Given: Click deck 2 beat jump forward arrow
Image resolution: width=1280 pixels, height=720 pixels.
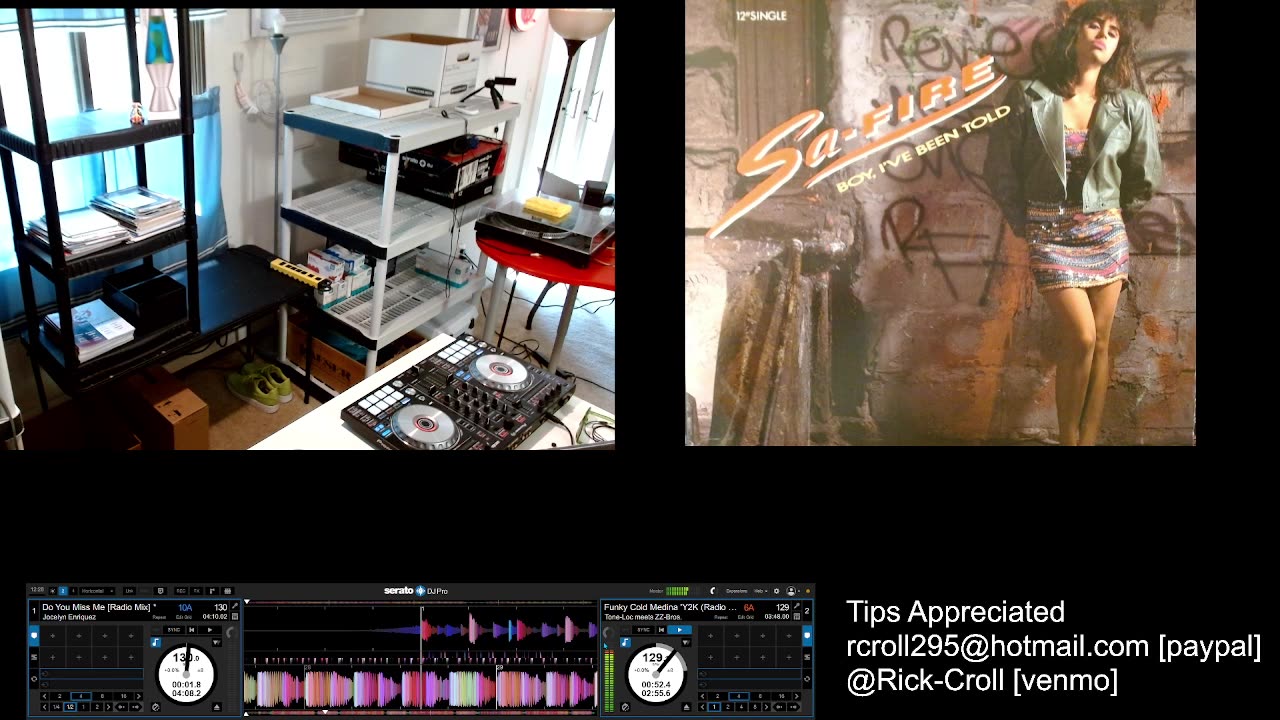Looking at the screenshot, I should (794, 707).
